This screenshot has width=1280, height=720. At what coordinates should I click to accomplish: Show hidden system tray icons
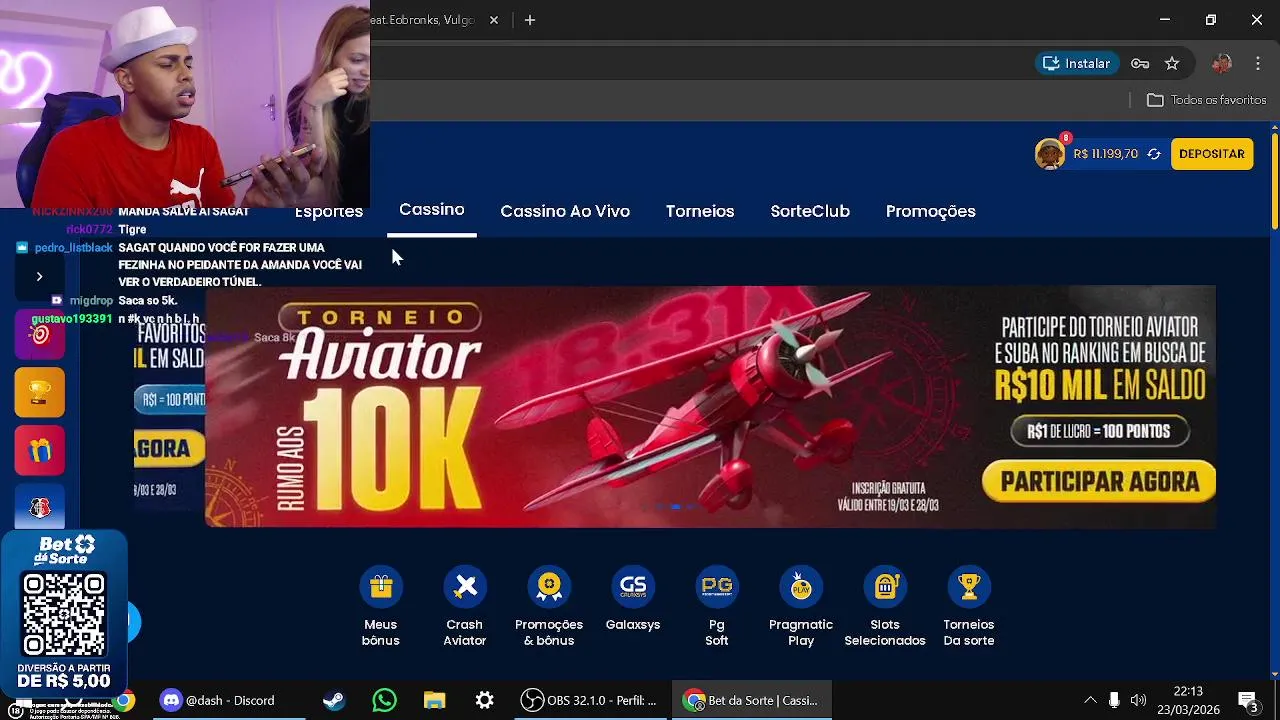1090,700
